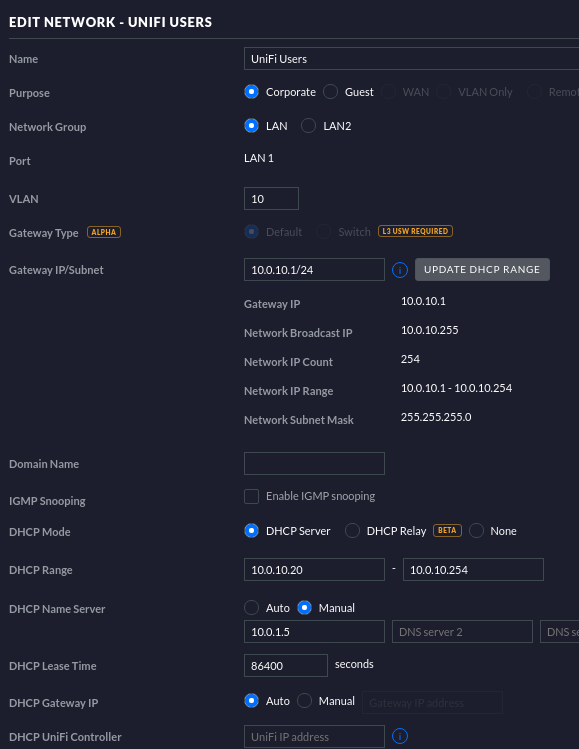Click the Network Broadcast IP value 10.0.10.255
The image size is (579, 749).
(x=429, y=330)
